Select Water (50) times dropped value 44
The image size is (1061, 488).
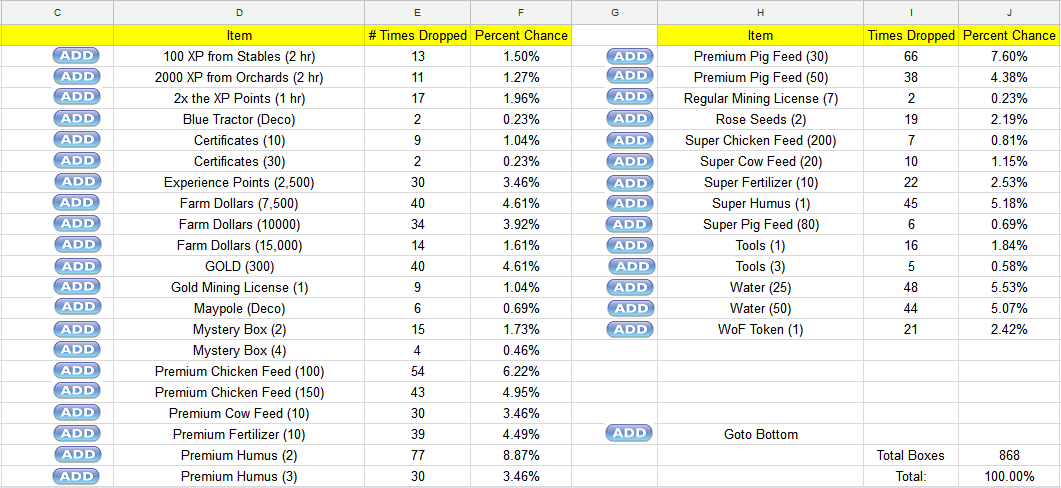tap(911, 309)
